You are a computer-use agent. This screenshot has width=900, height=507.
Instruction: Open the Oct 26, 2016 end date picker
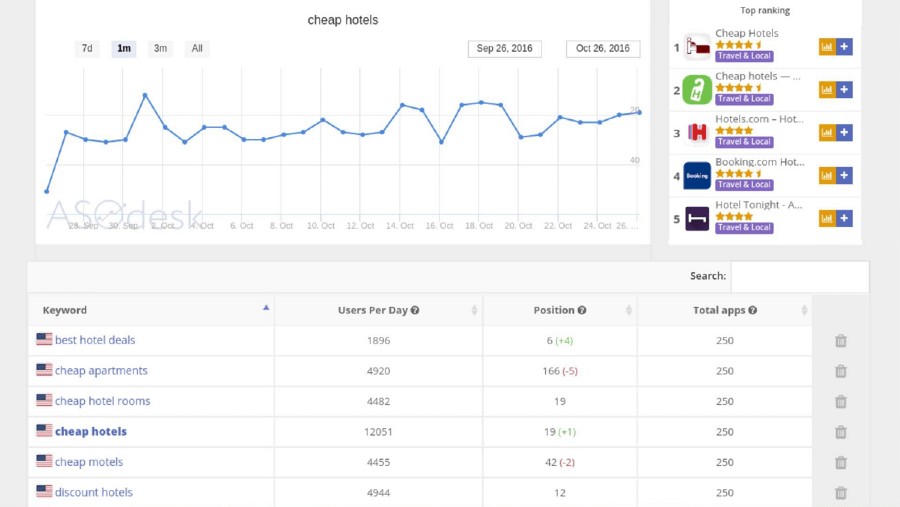click(603, 48)
